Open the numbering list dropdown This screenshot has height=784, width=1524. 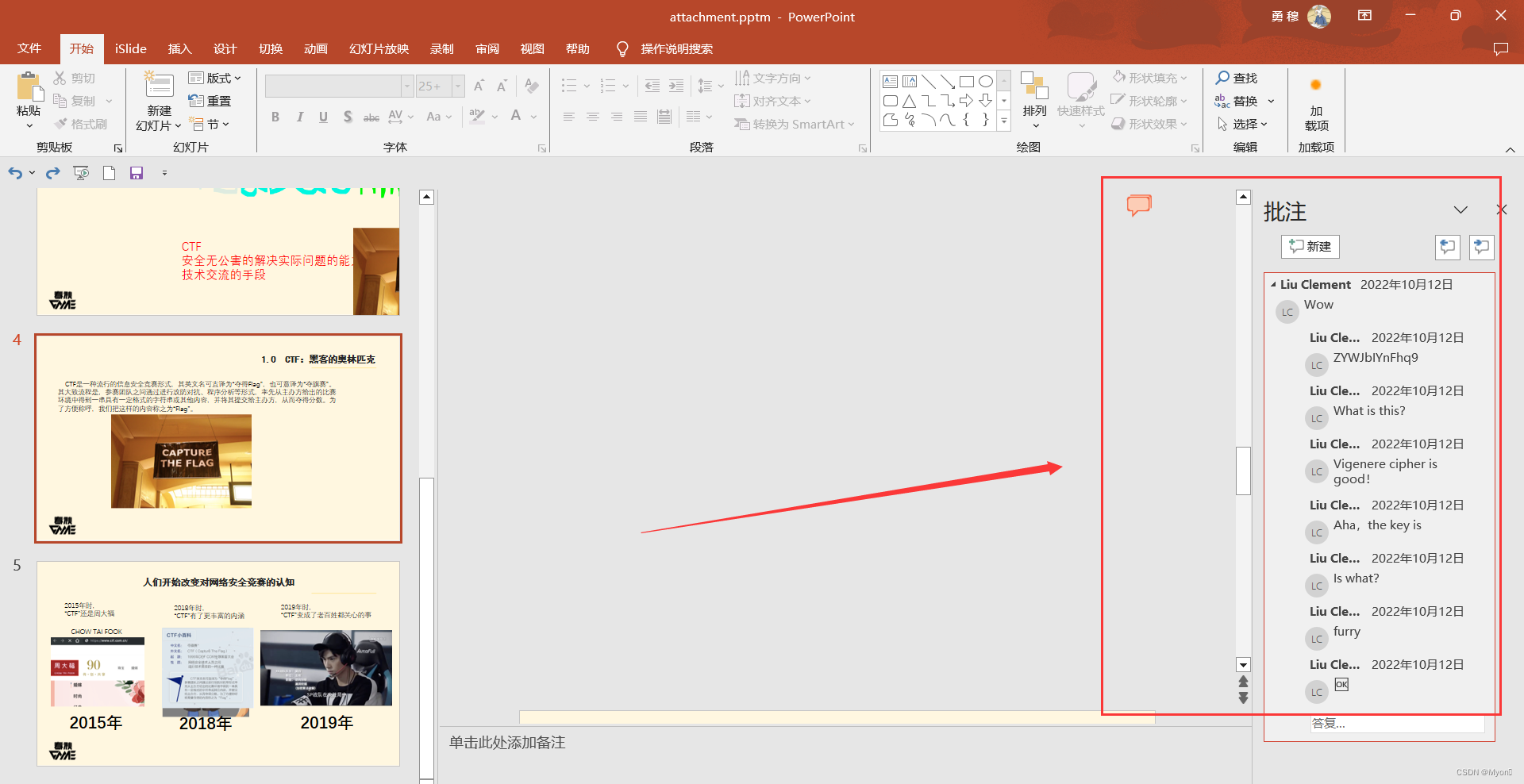point(625,86)
